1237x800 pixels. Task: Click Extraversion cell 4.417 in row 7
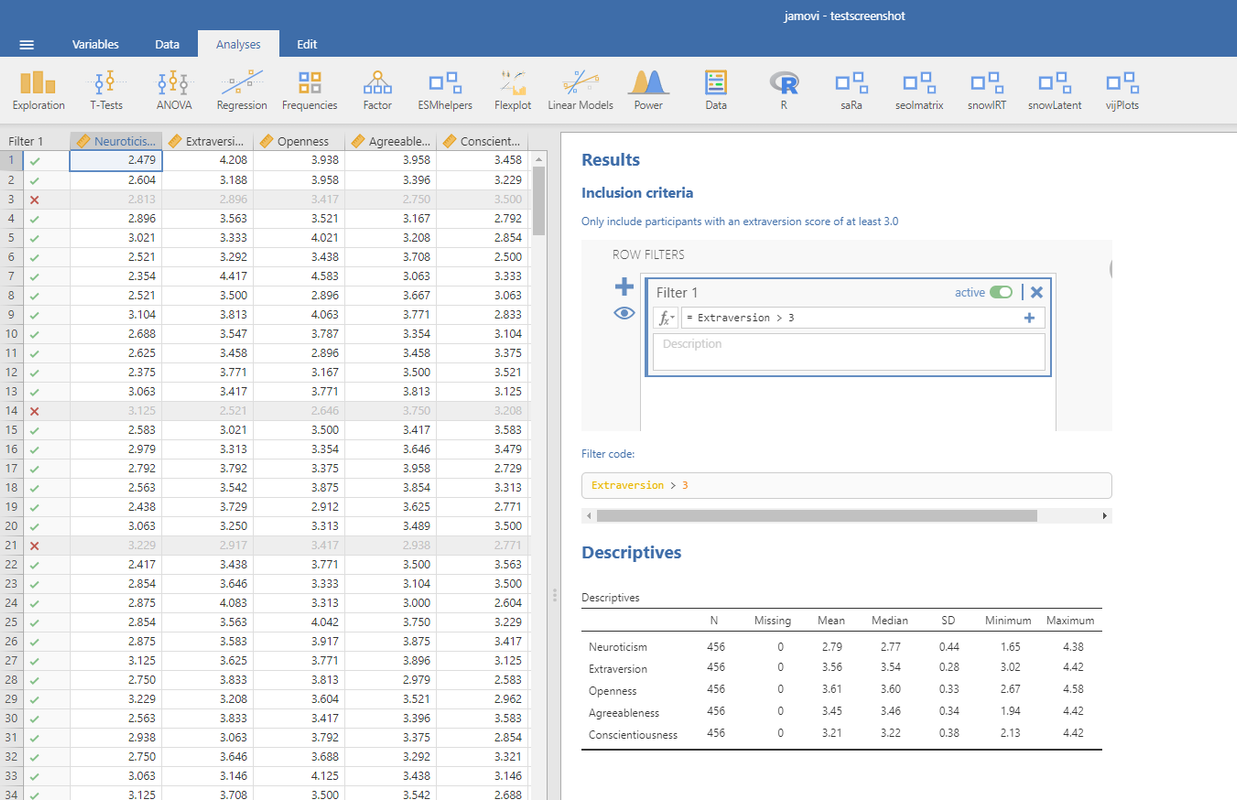coord(208,276)
